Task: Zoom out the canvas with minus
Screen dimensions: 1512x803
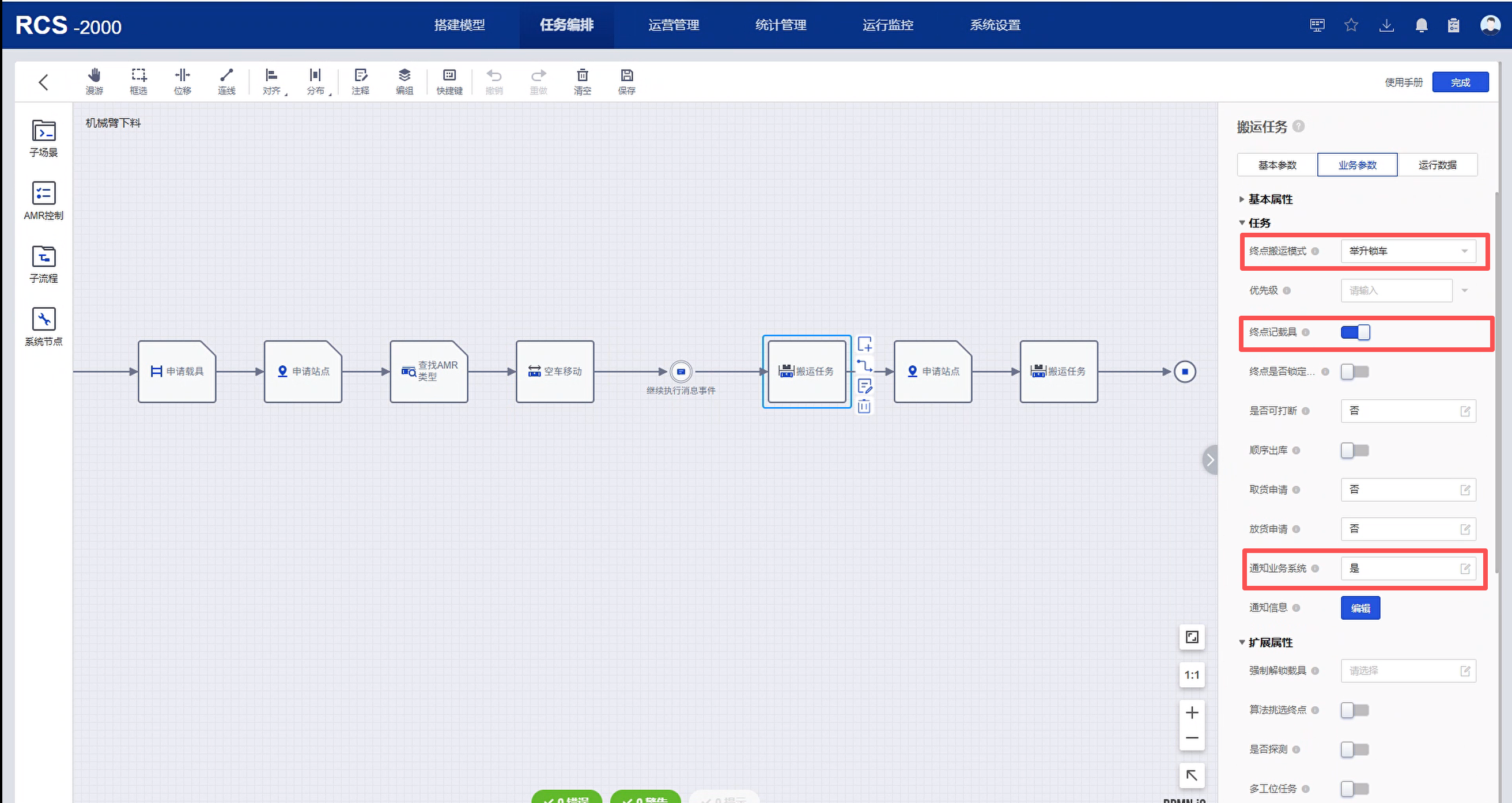Action: click(1192, 738)
